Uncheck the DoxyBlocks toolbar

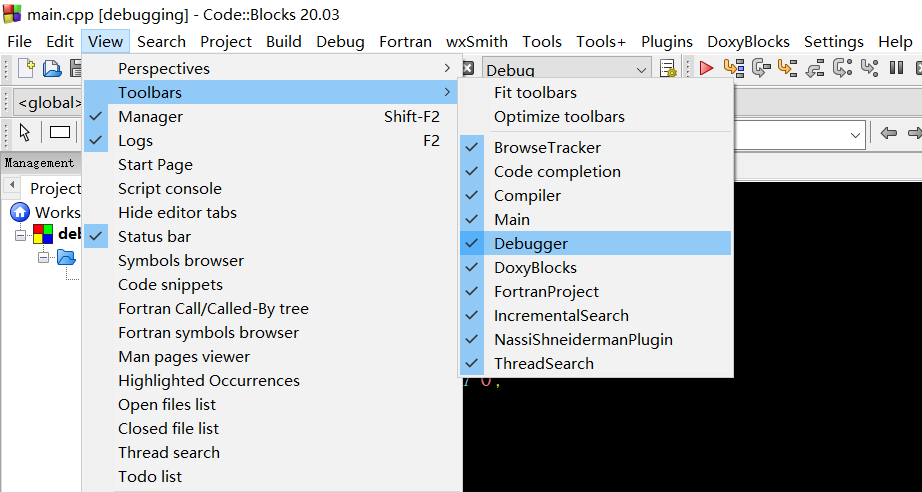pyautogui.click(x=596, y=267)
